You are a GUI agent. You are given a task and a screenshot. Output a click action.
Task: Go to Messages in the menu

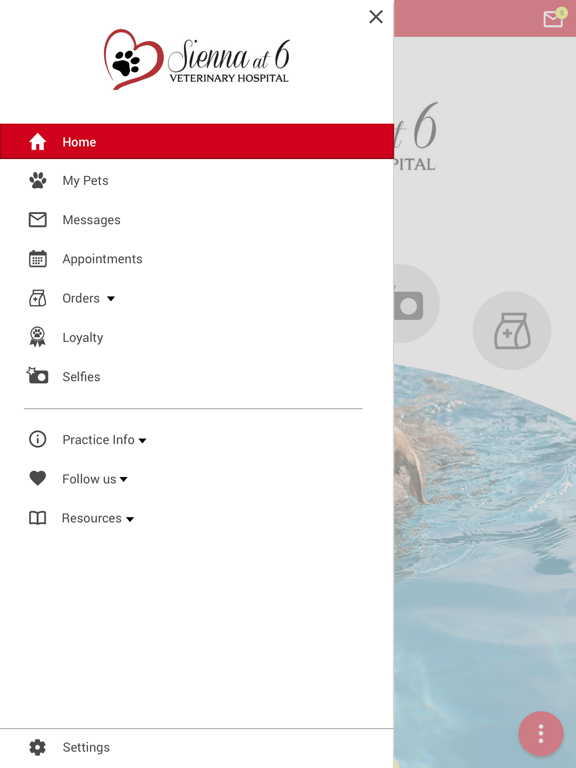pyautogui.click(x=197, y=219)
